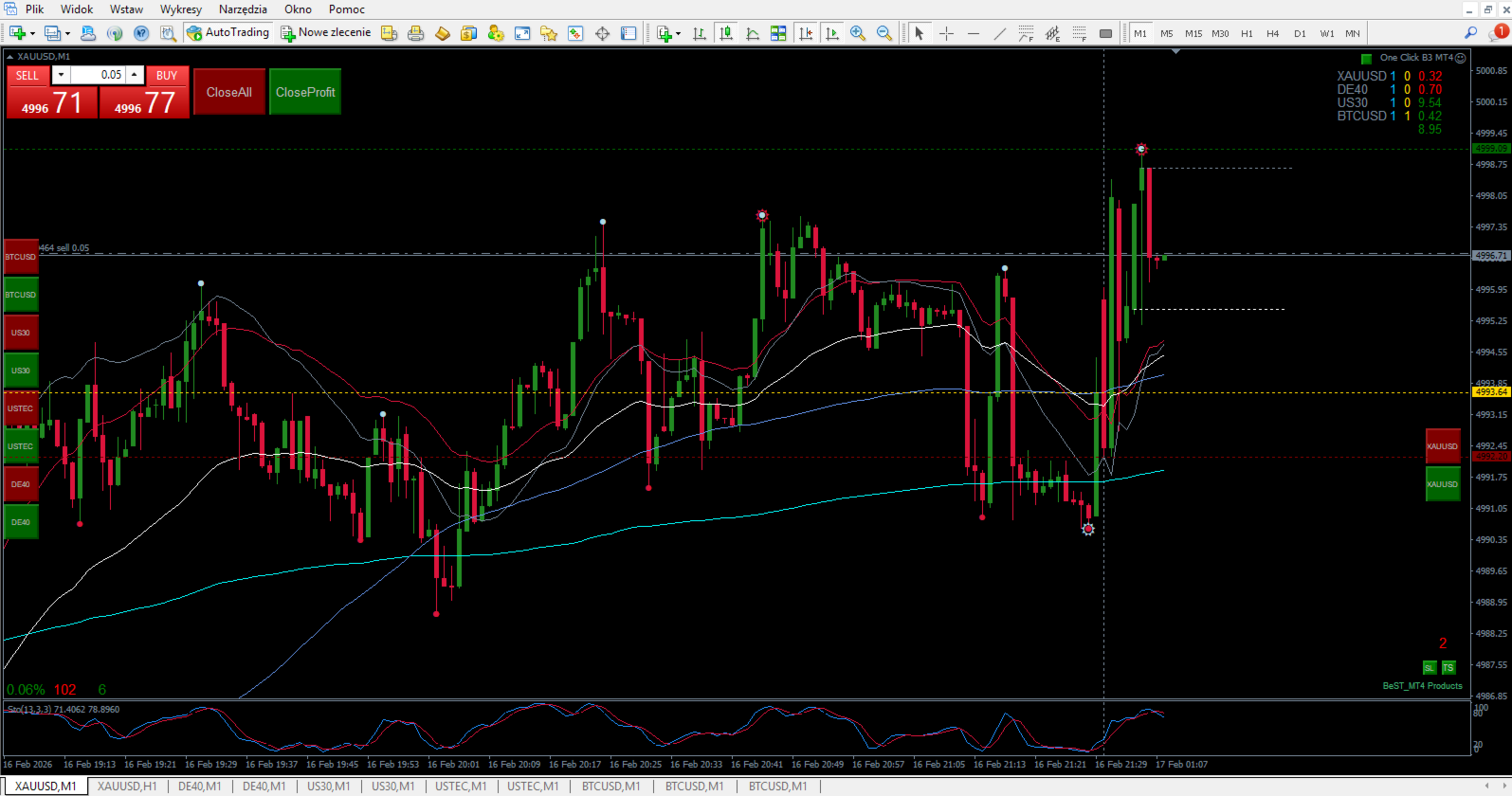
Task: Switch to the H4 timeframe
Action: [1273, 33]
